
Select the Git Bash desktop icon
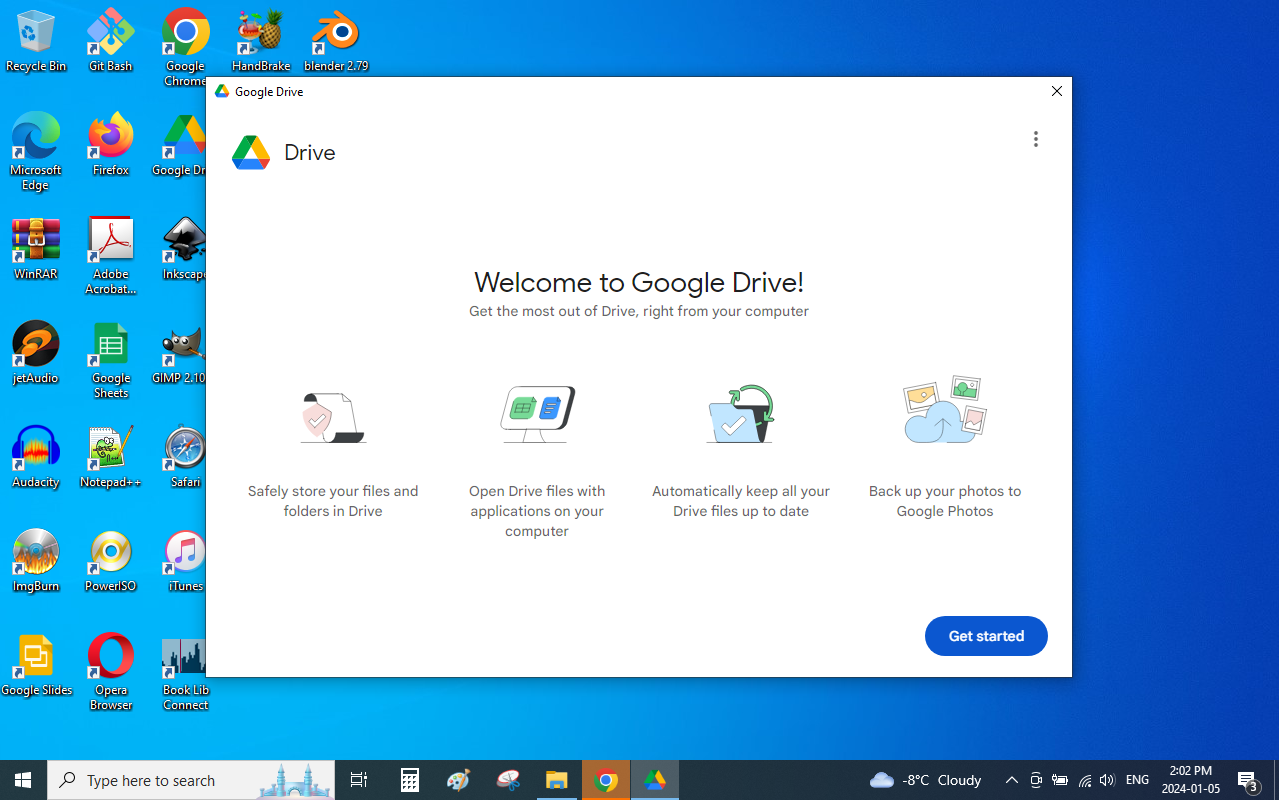110,42
